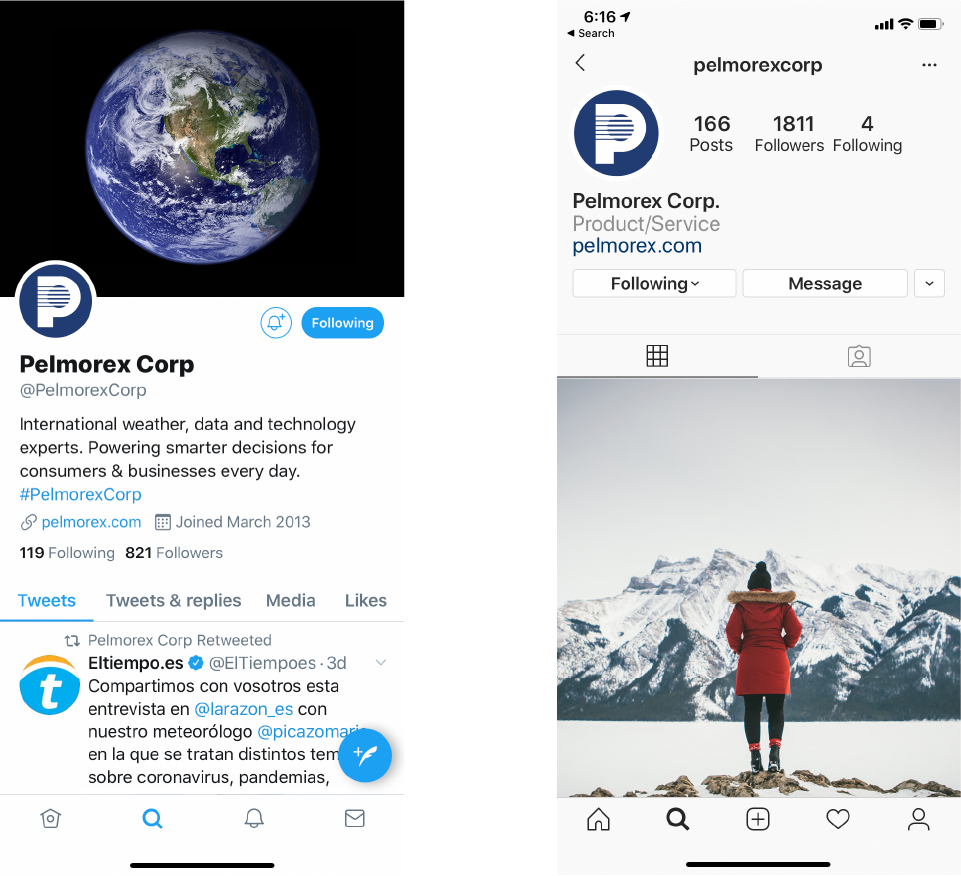Go to Instagram profile person icon
The height and width of the screenshot is (876, 961).
tap(918, 819)
